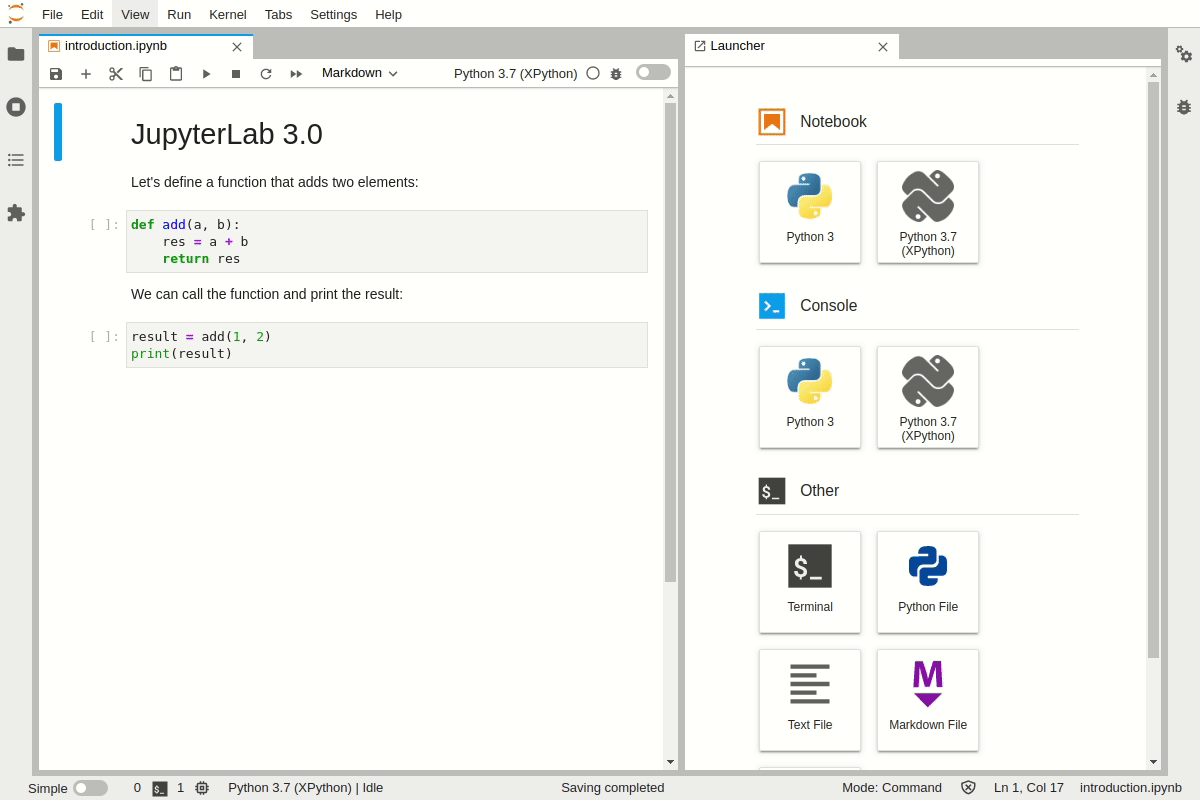
Task: Cut the selected cells
Action: (x=116, y=73)
